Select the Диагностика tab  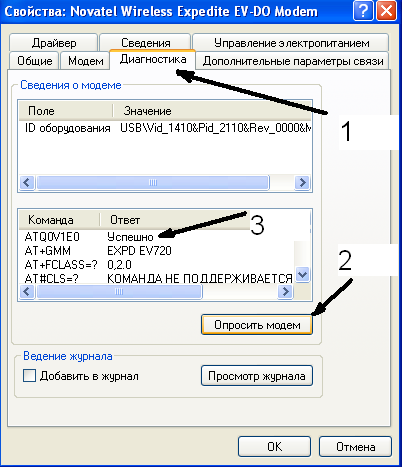tap(153, 59)
